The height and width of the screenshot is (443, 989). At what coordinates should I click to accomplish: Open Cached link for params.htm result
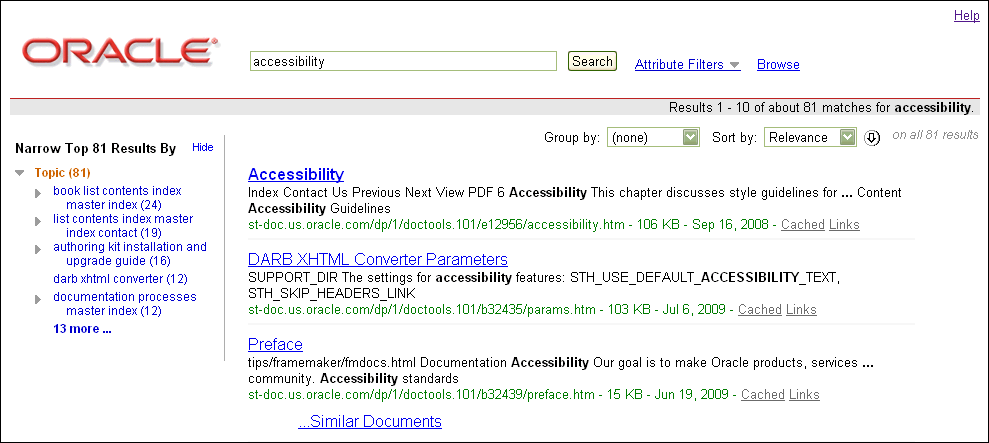[x=759, y=310]
